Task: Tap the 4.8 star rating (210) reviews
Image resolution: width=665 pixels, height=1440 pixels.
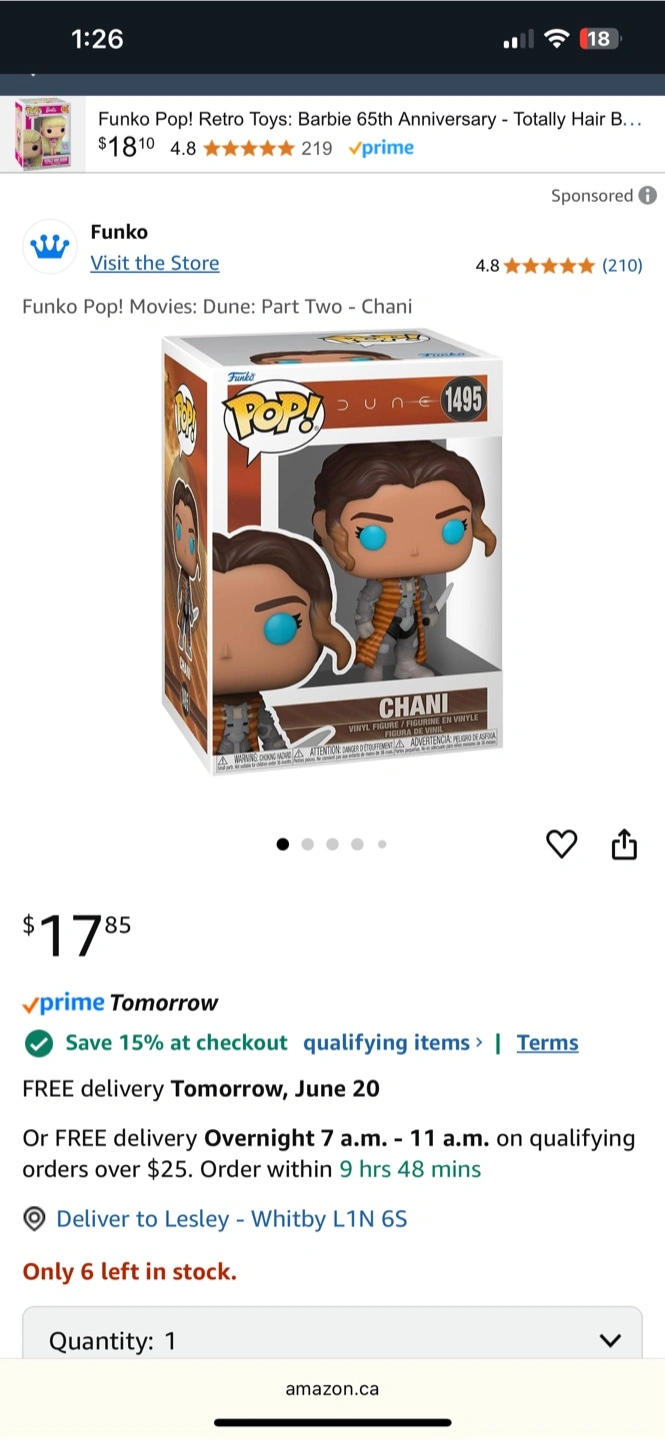Action: pyautogui.click(x=558, y=265)
